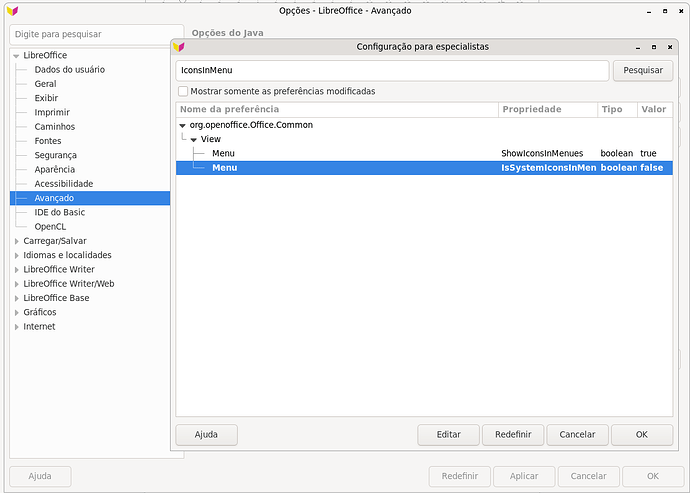Expand the LibreOffice Writer category

point(16,270)
